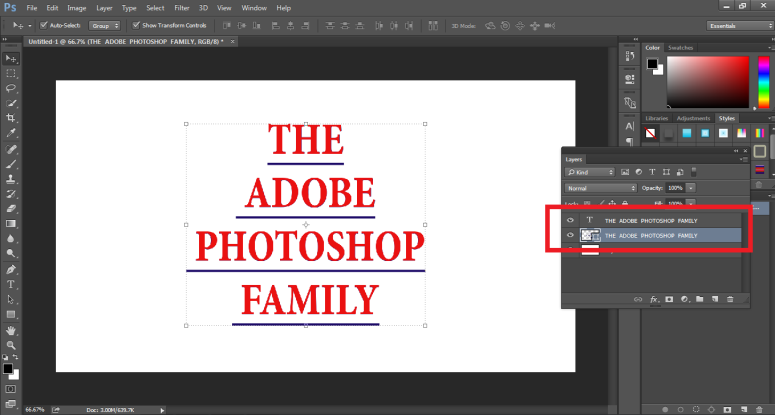Open the Normal blend mode dropdown
775x415 pixels.
(x=601, y=188)
